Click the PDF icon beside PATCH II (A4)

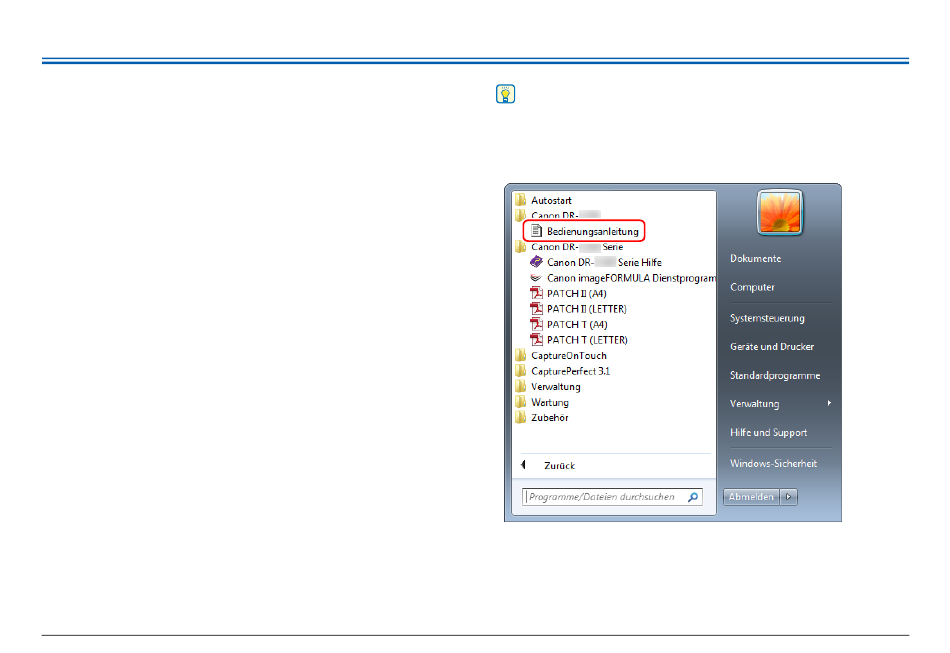pos(536,293)
